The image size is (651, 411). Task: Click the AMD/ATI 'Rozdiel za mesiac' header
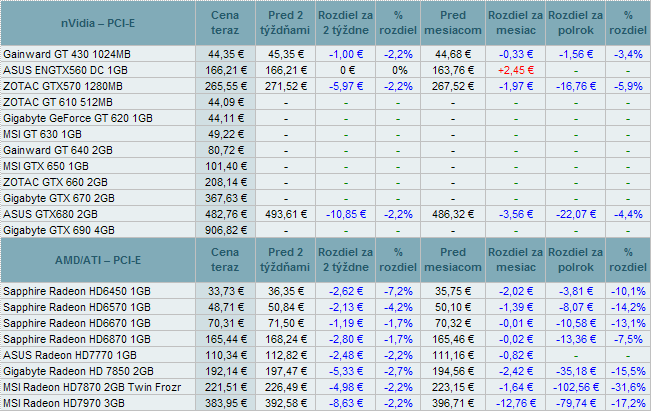click(x=515, y=260)
